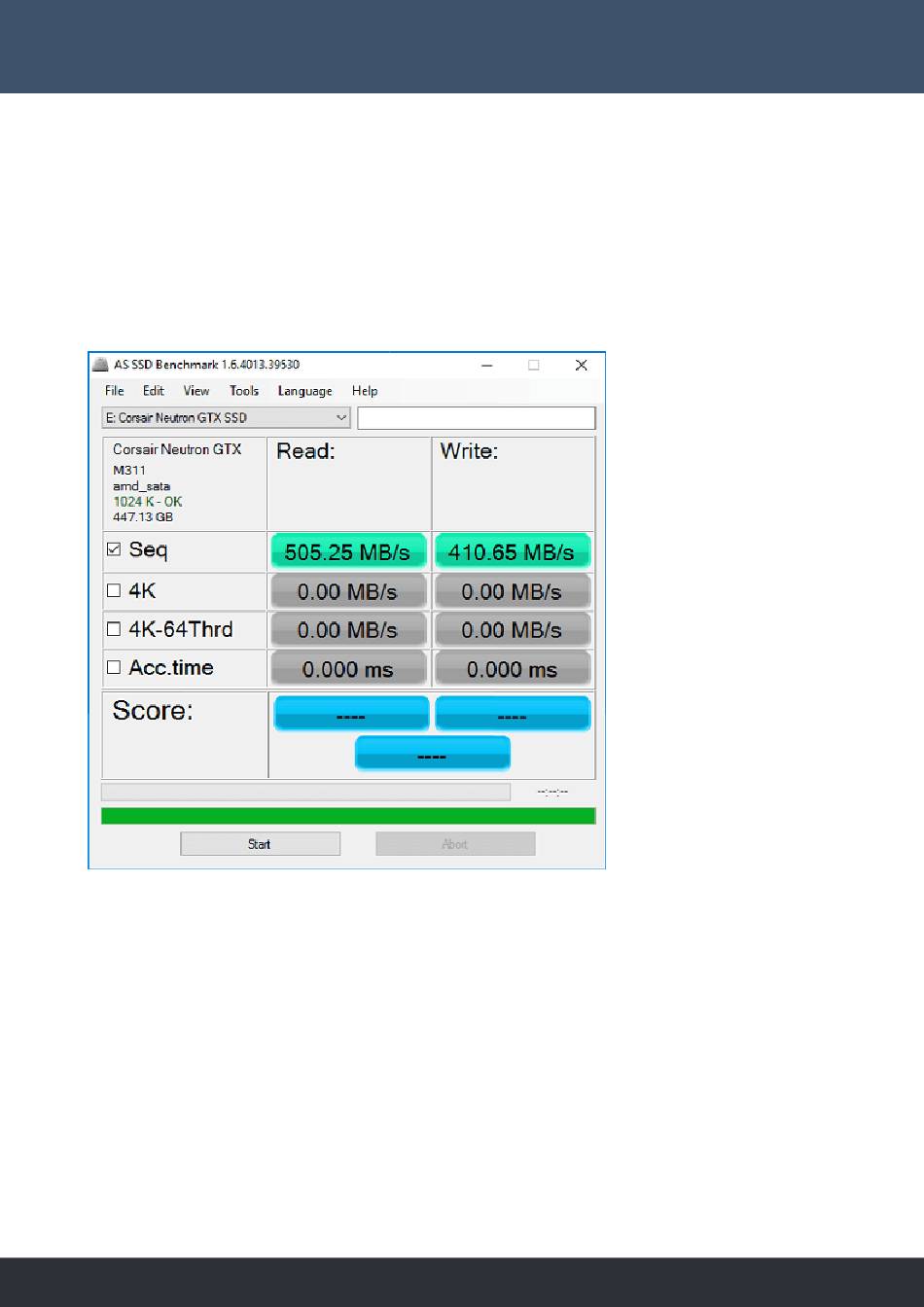Maximize the AS SSD Benchmark window
Image resolution: width=924 pixels, height=1307 pixels.
click(x=533, y=366)
